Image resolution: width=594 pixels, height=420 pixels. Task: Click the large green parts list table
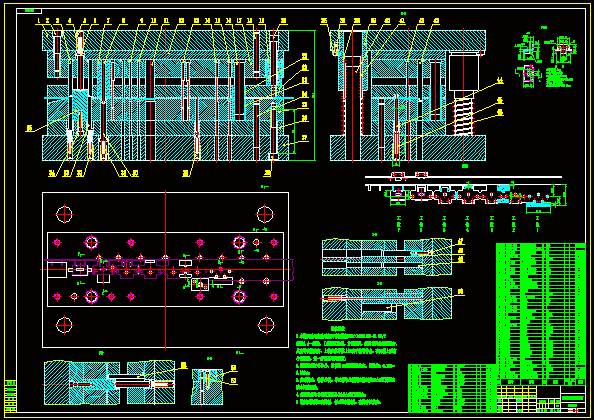[x=541, y=311]
